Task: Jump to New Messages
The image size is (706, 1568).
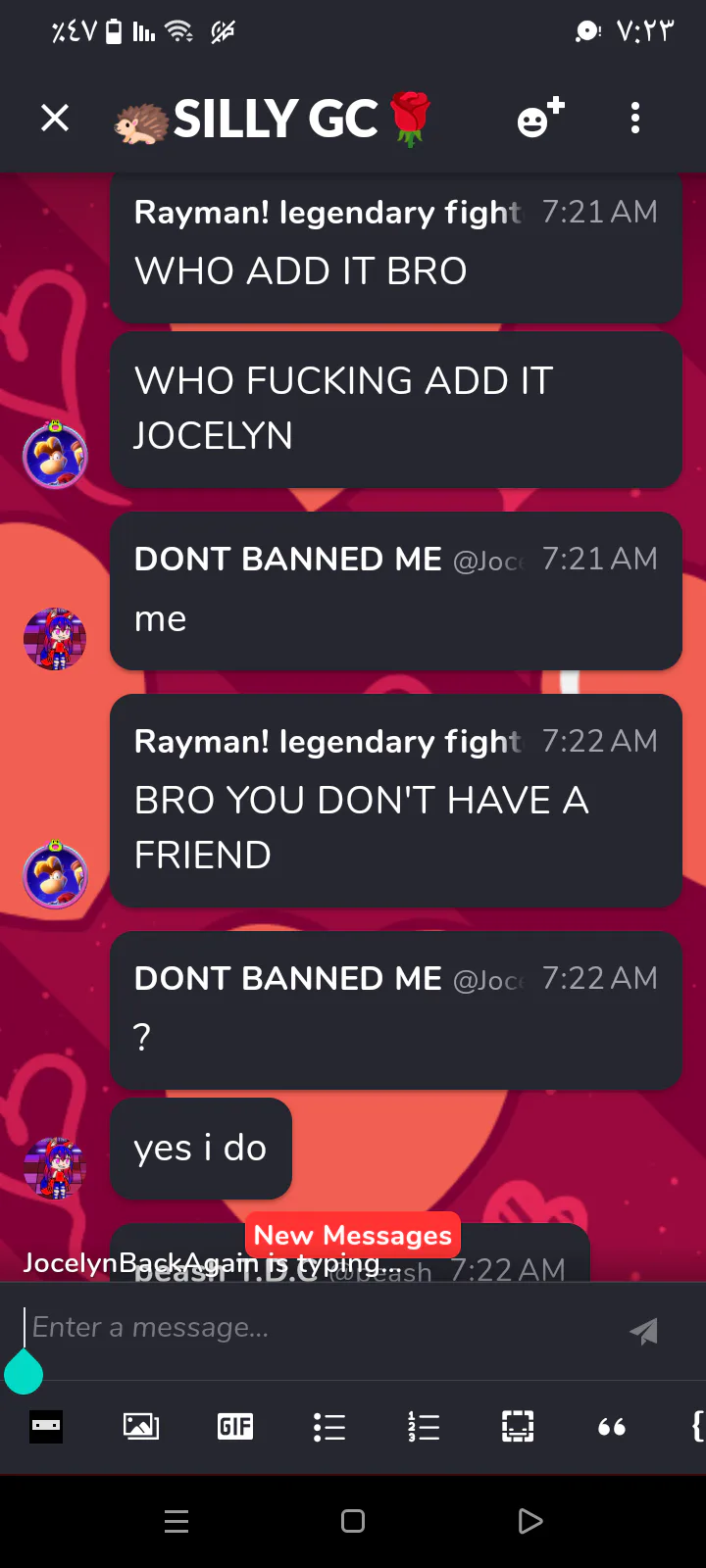Action: [353, 1235]
